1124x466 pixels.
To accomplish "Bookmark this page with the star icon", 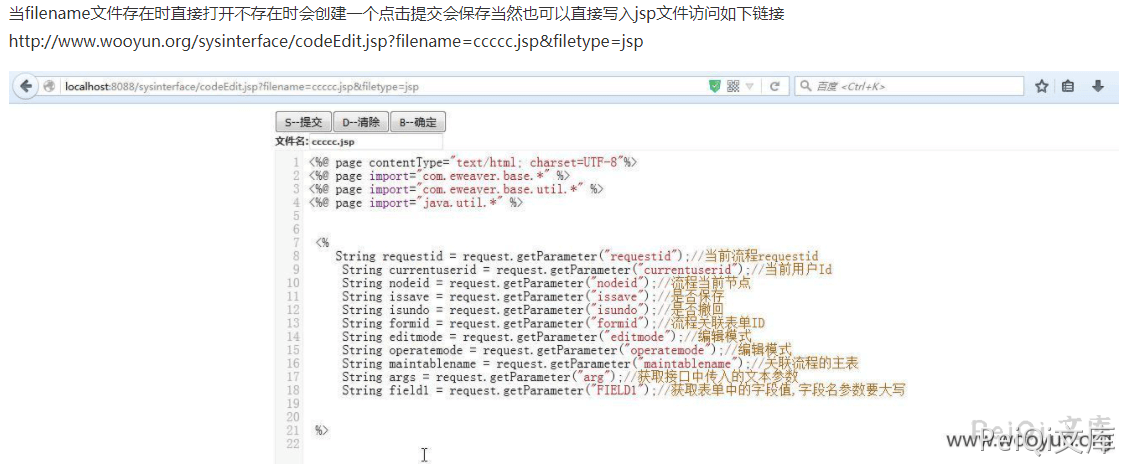I will pyautogui.click(x=1041, y=87).
